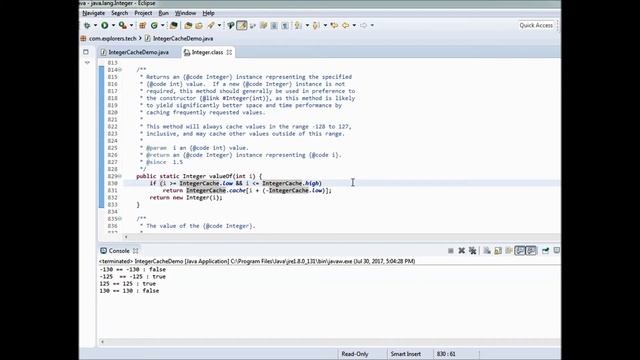Image resolution: width=640 pixels, height=360 pixels.
Task: Toggle Word Wrap icon in Console toolbar
Action: pos(509,251)
